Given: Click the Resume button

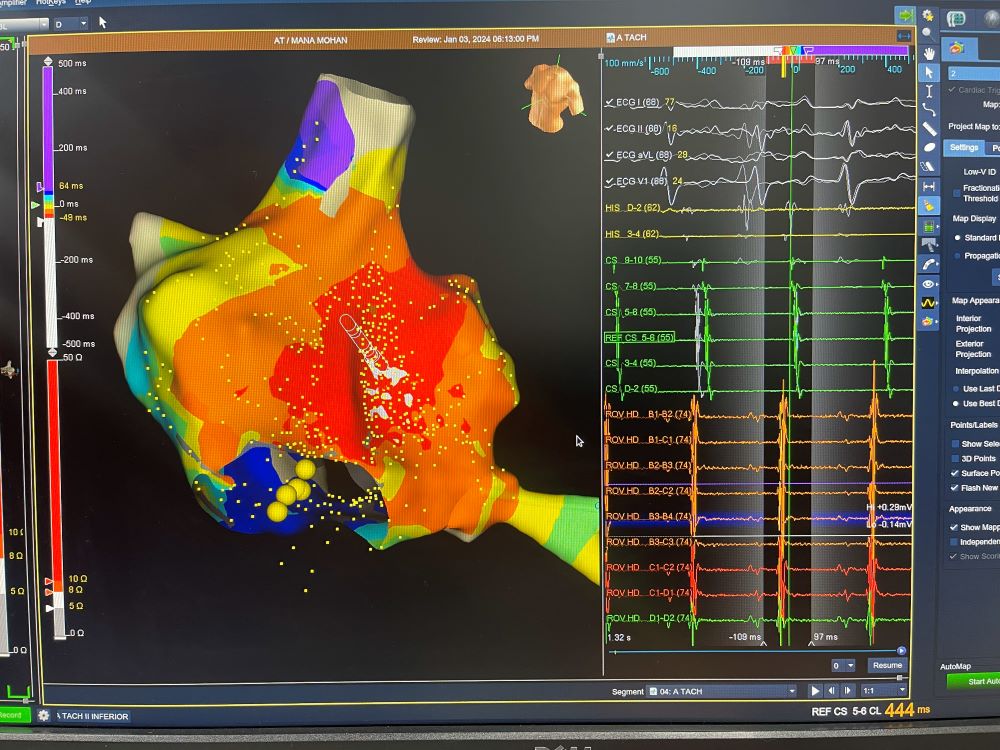Looking at the screenshot, I should pos(887,665).
